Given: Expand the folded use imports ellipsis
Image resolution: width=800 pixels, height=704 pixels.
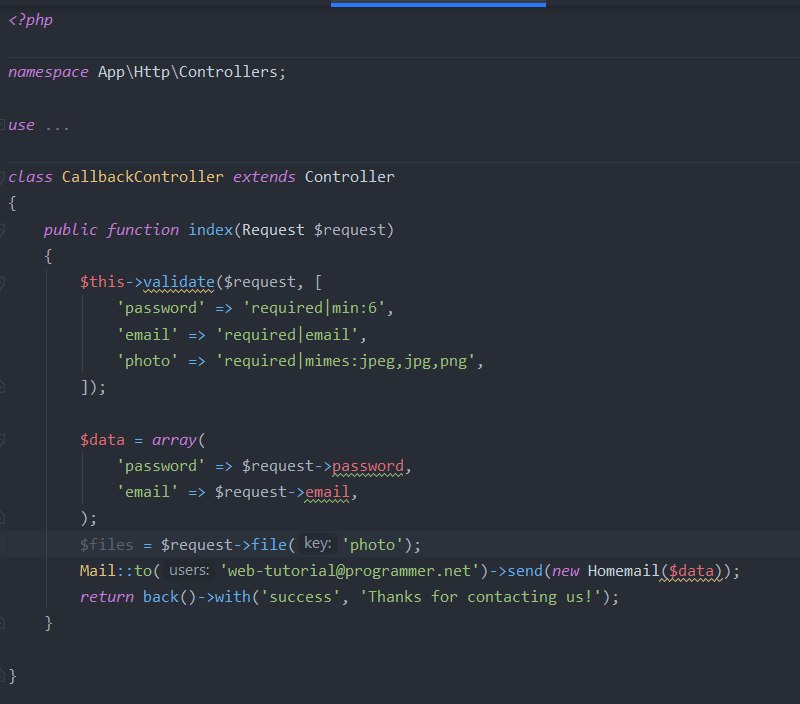Looking at the screenshot, I should [57, 125].
